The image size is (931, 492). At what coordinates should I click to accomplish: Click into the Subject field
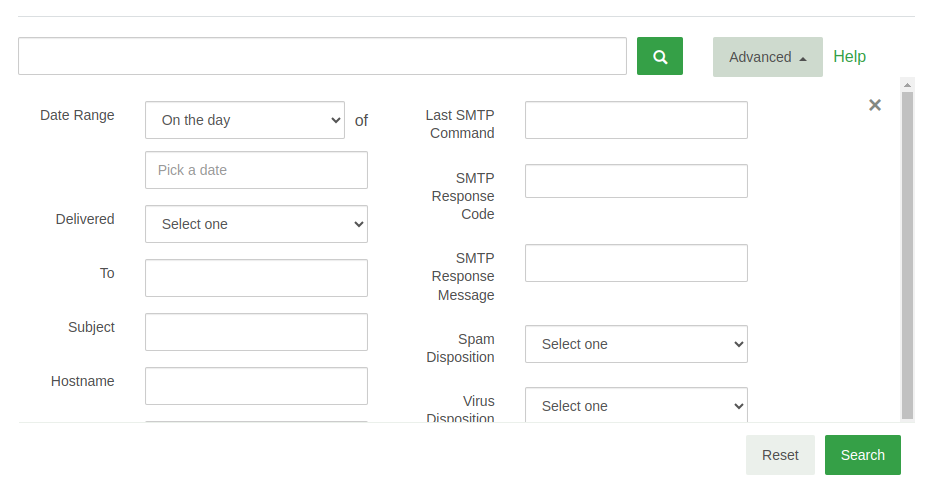[x=256, y=332]
